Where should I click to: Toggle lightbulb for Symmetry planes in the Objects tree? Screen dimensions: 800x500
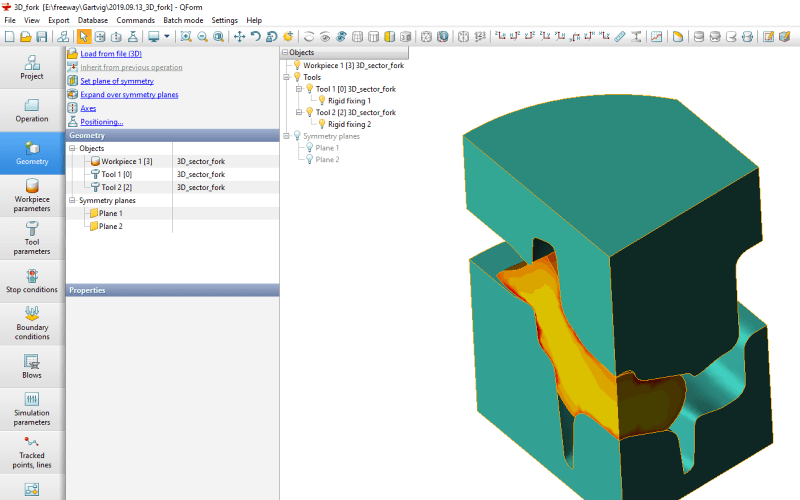[x=297, y=136]
